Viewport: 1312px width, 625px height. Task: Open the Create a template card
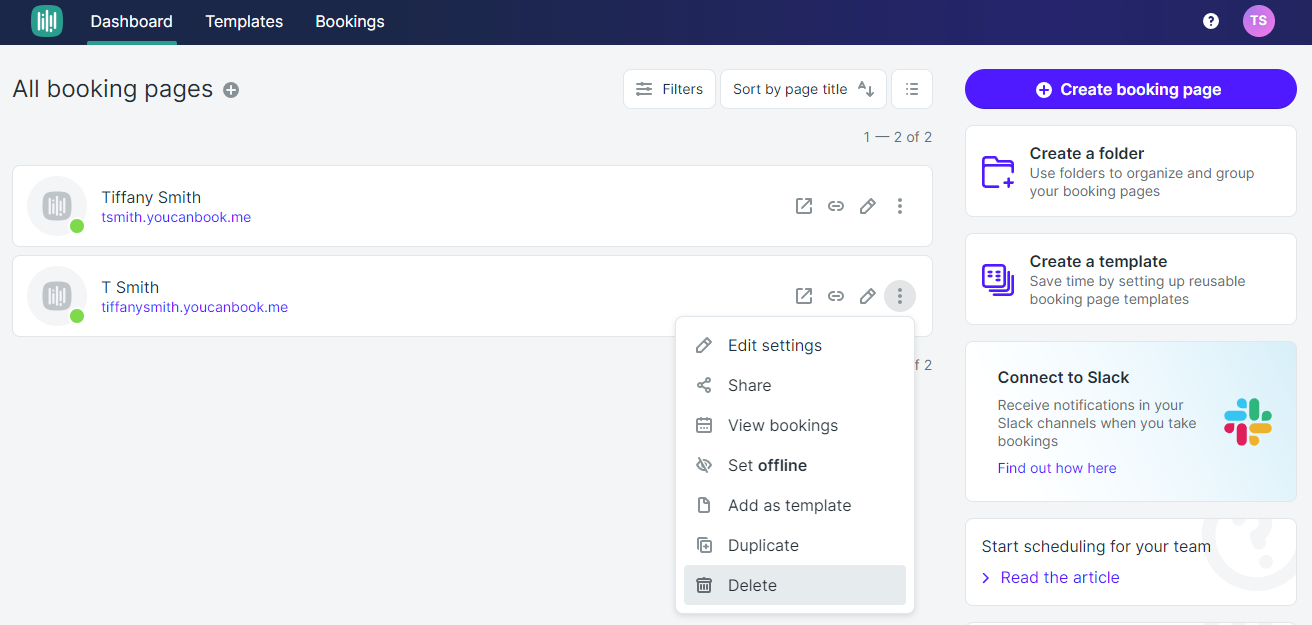tap(1131, 279)
